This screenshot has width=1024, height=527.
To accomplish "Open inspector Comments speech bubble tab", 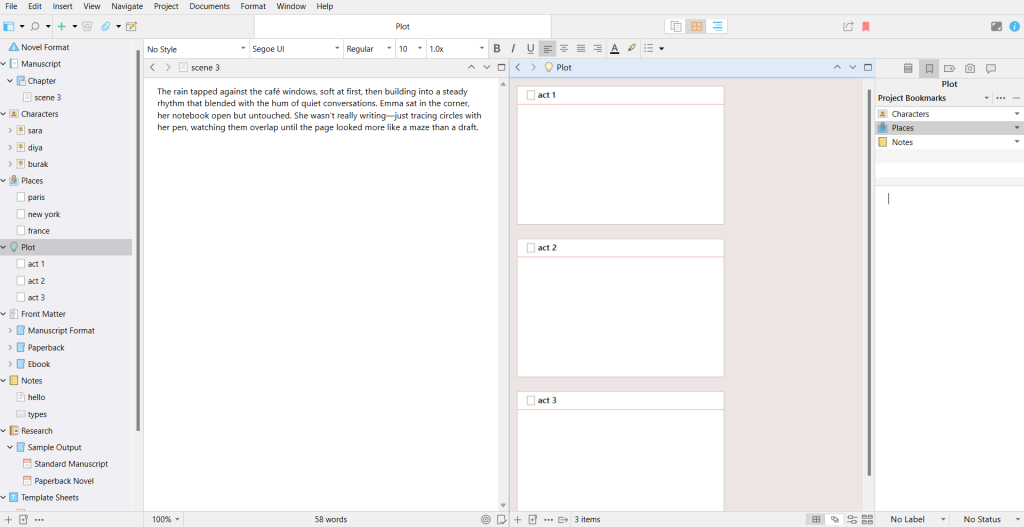I will 991,69.
